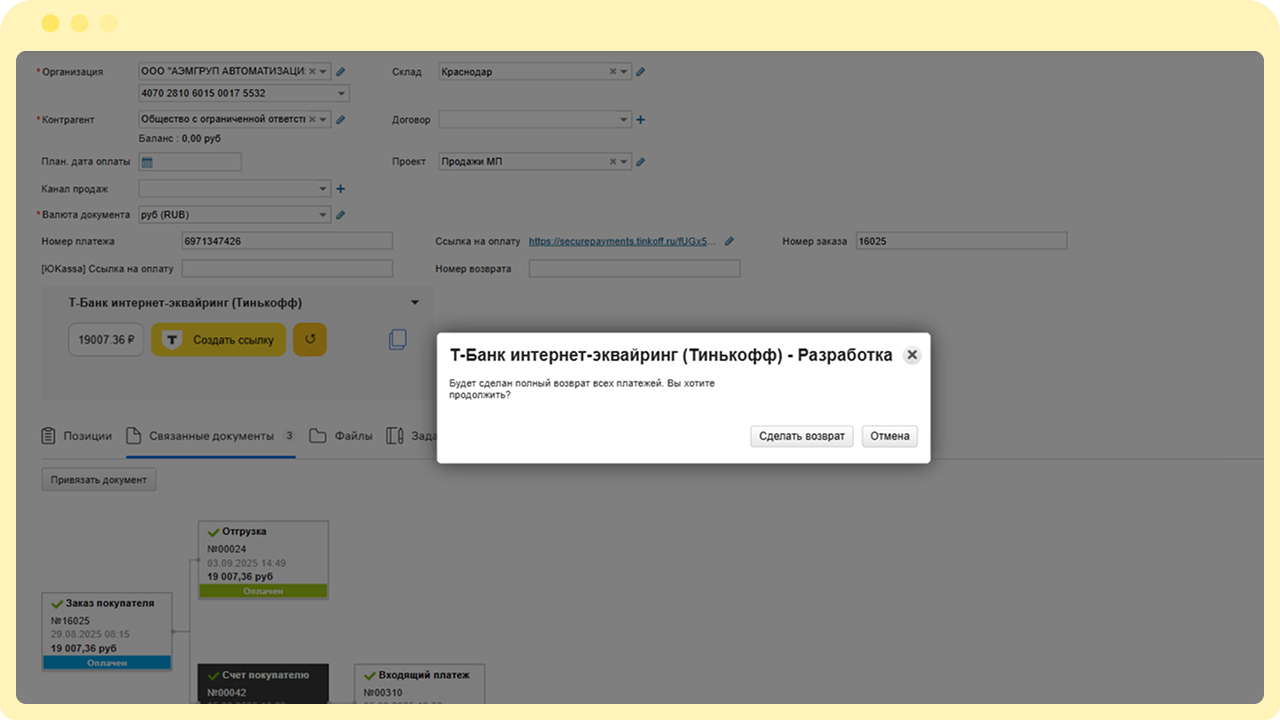Close the Т-Банк dialog with X
The width and height of the screenshot is (1280, 720).
pos(912,355)
